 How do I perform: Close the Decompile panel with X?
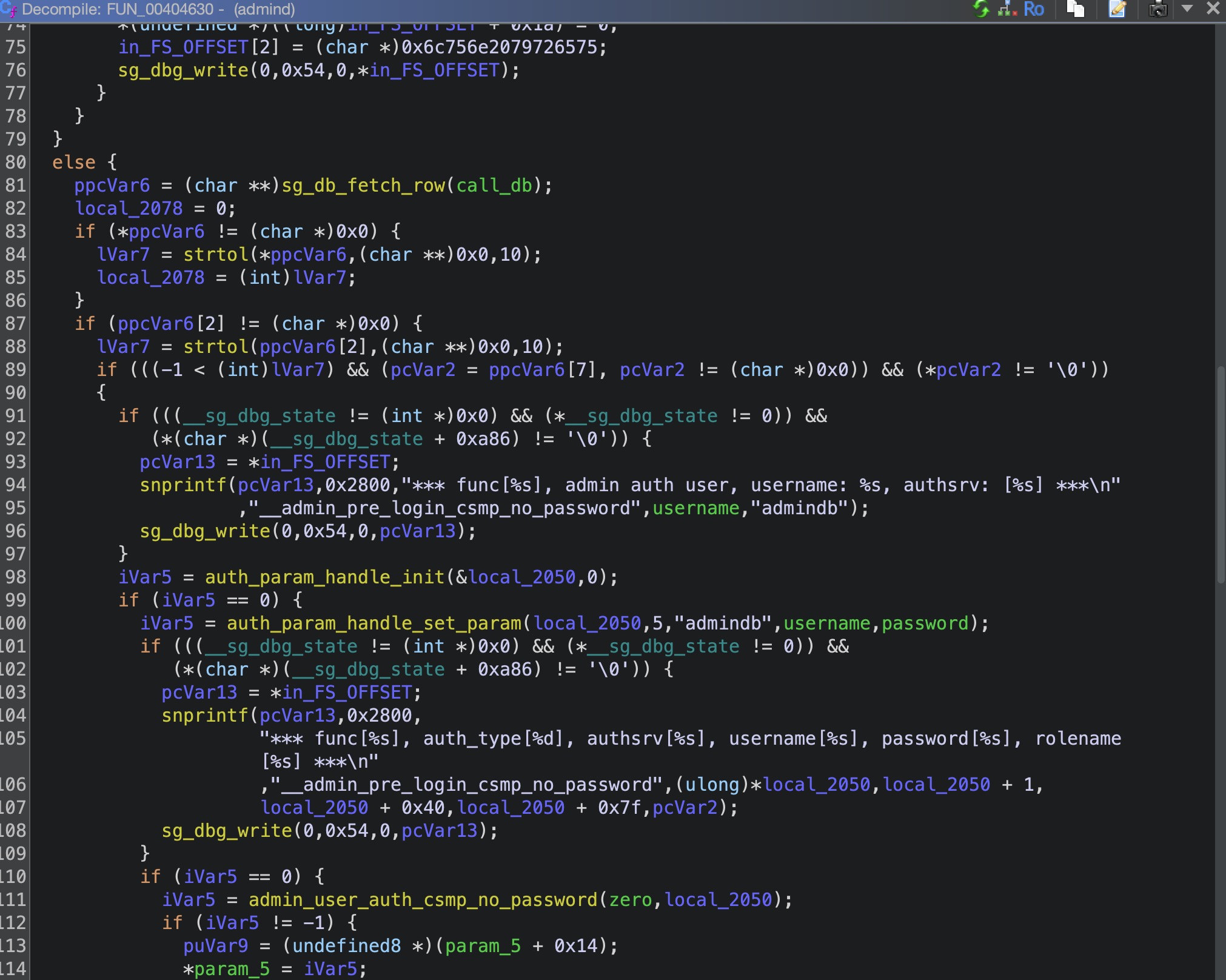(1213, 8)
